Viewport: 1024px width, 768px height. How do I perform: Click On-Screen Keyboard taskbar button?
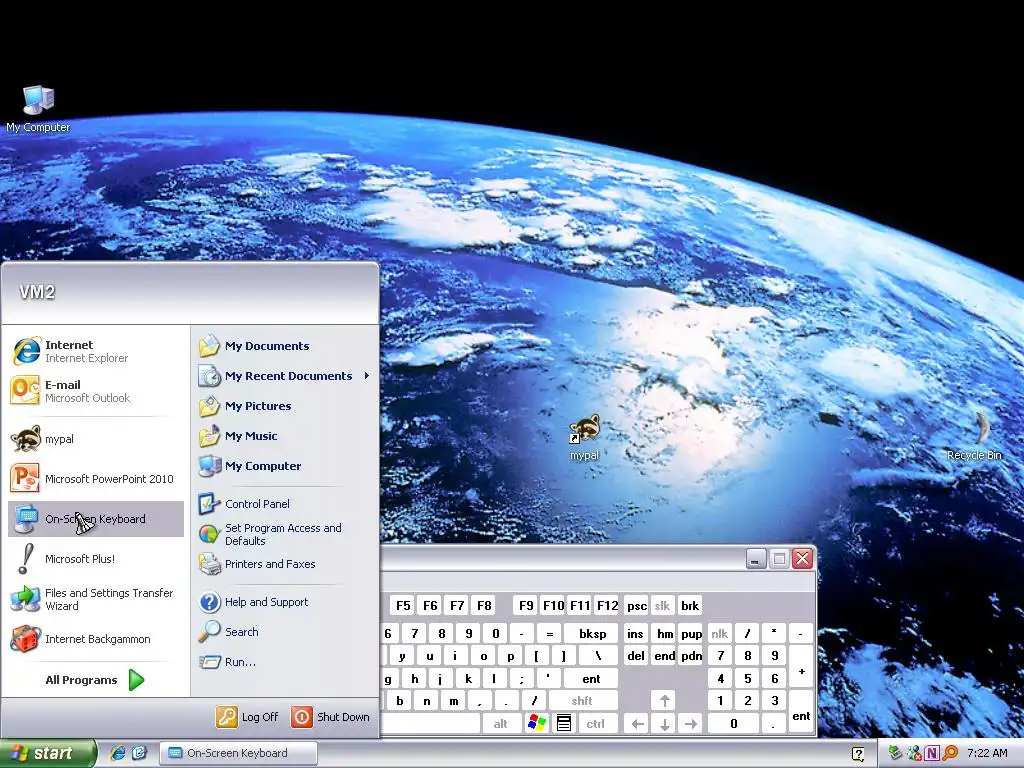pos(238,753)
